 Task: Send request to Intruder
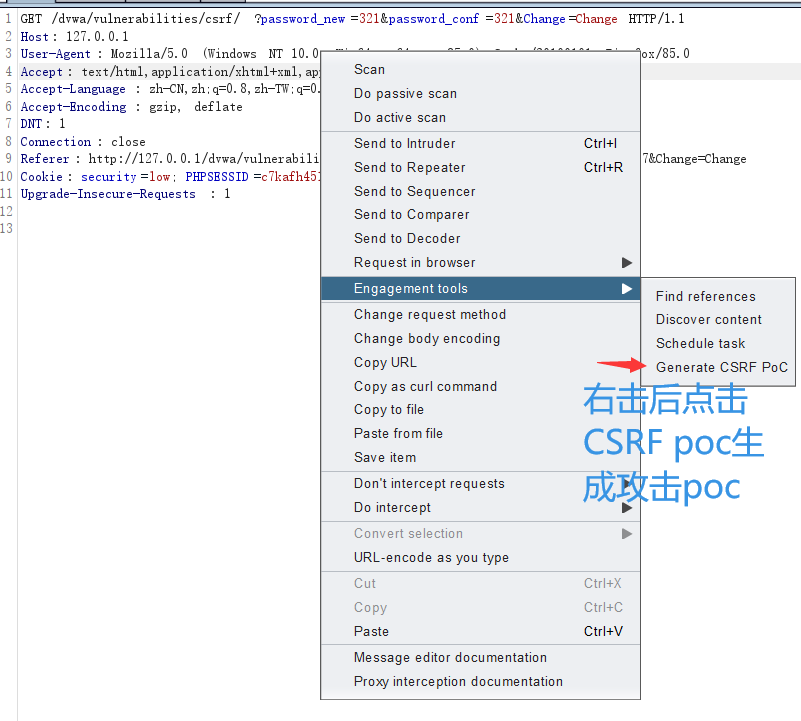480,144
